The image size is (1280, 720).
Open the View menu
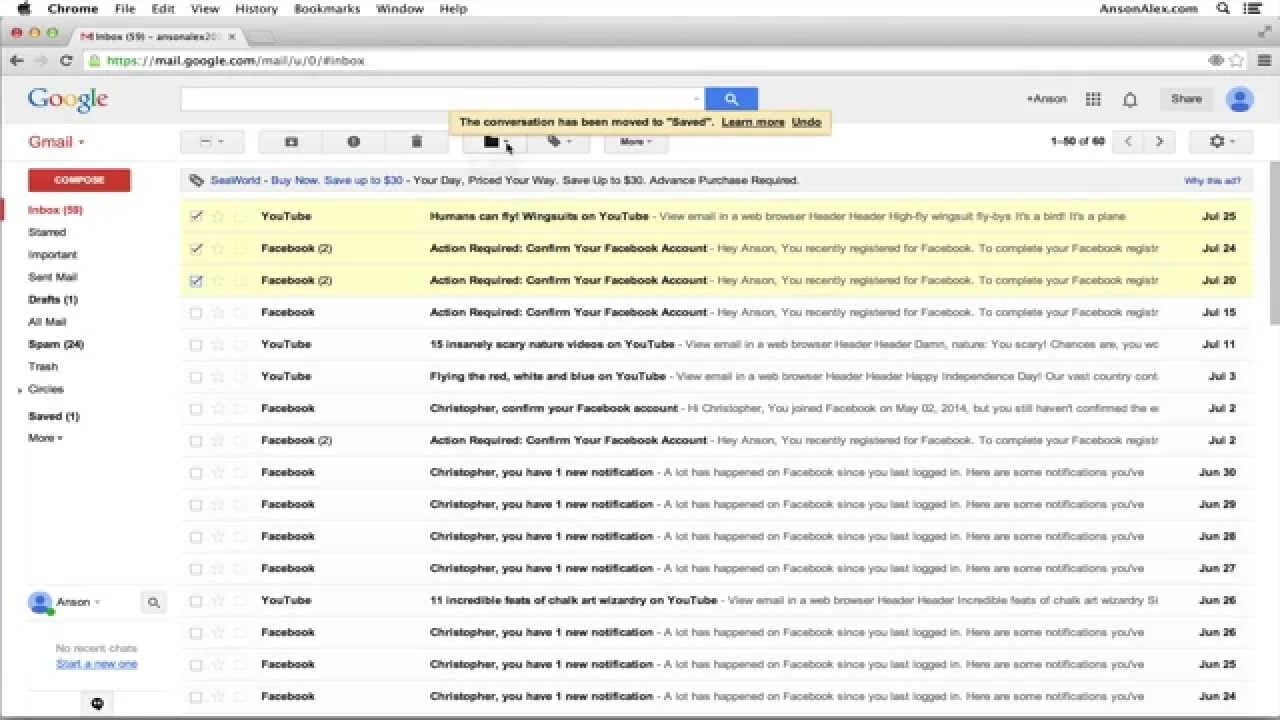(x=205, y=9)
